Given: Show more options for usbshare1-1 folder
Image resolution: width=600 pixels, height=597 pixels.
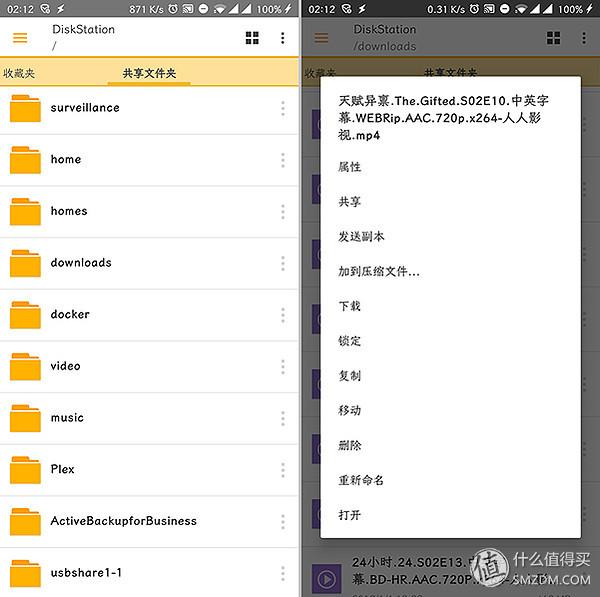Looking at the screenshot, I should pyautogui.click(x=283, y=573).
